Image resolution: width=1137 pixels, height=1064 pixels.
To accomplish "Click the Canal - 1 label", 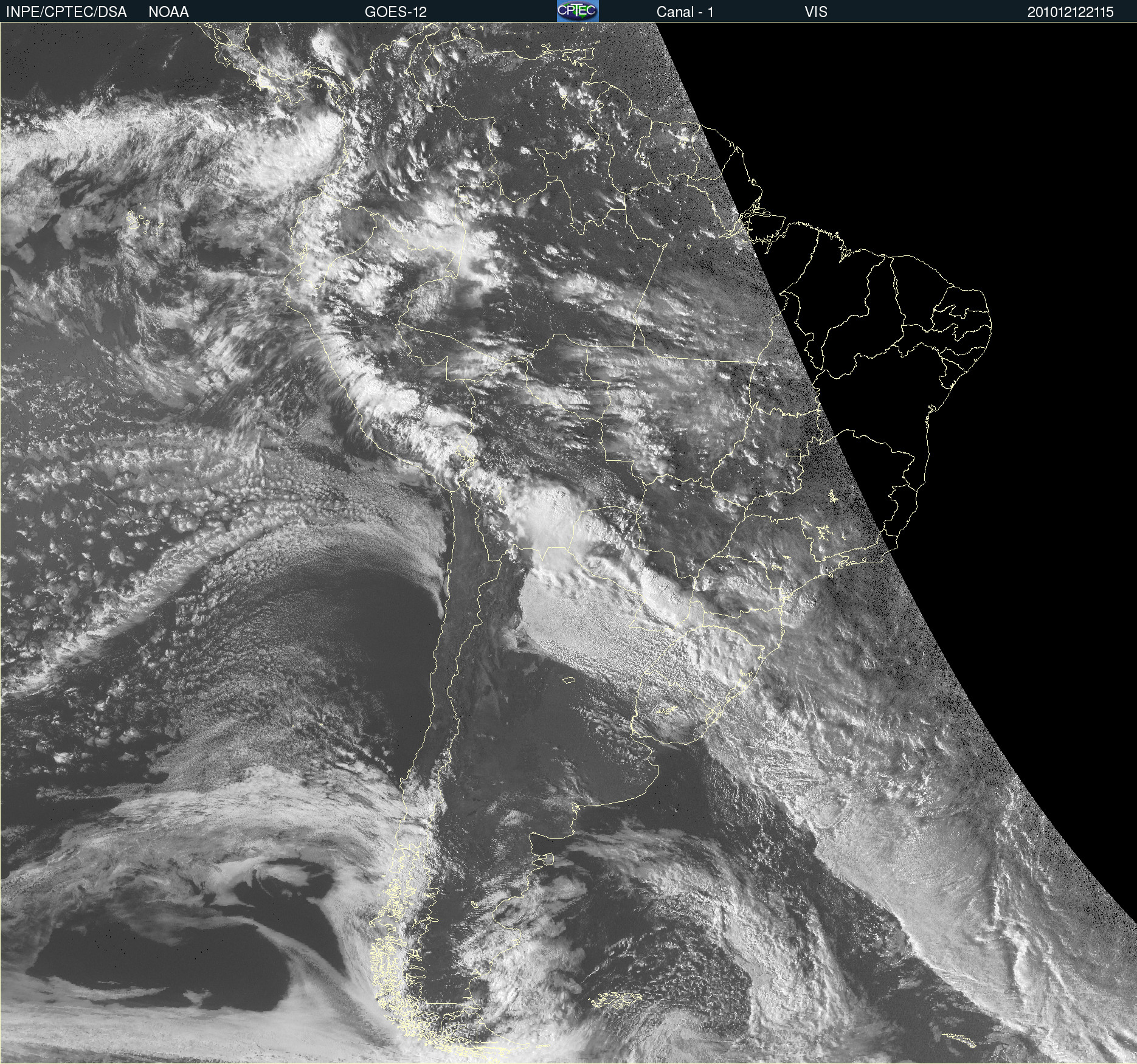I will pos(685,12).
